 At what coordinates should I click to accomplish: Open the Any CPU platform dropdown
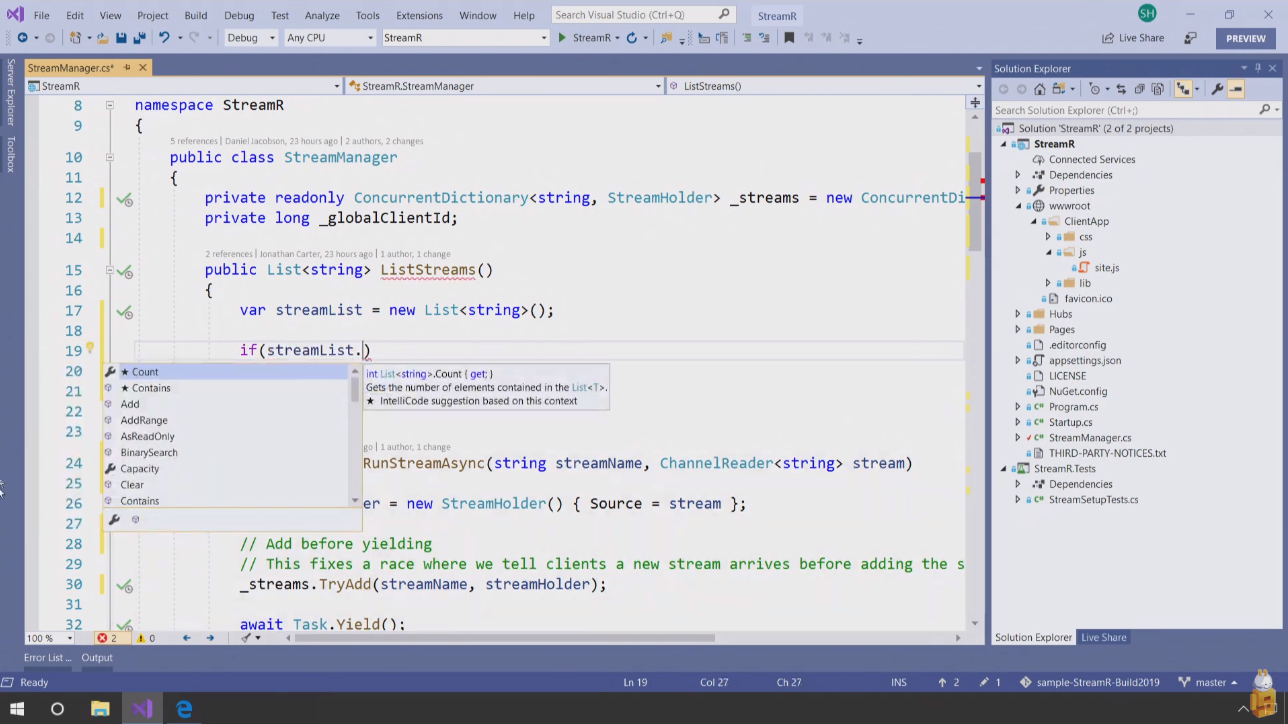pyautogui.click(x=329, y=38)
